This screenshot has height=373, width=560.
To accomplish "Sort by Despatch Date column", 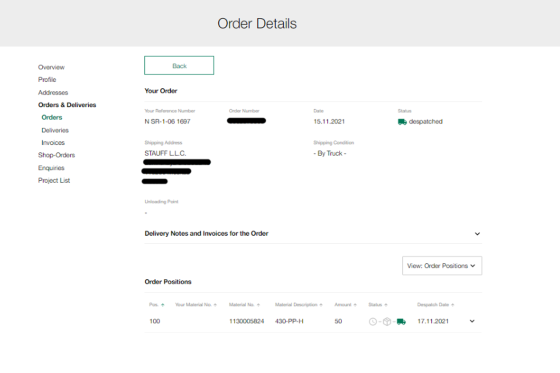I will click(435, 305).
